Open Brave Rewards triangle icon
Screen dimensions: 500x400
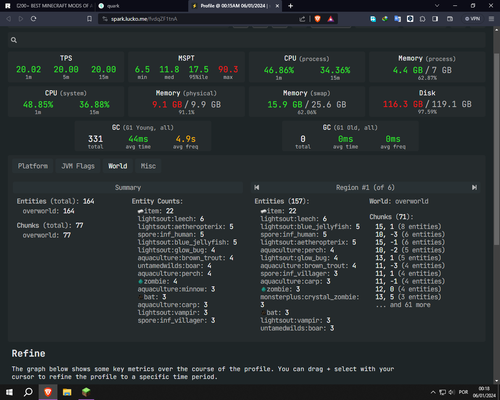[x=330, y=19]
